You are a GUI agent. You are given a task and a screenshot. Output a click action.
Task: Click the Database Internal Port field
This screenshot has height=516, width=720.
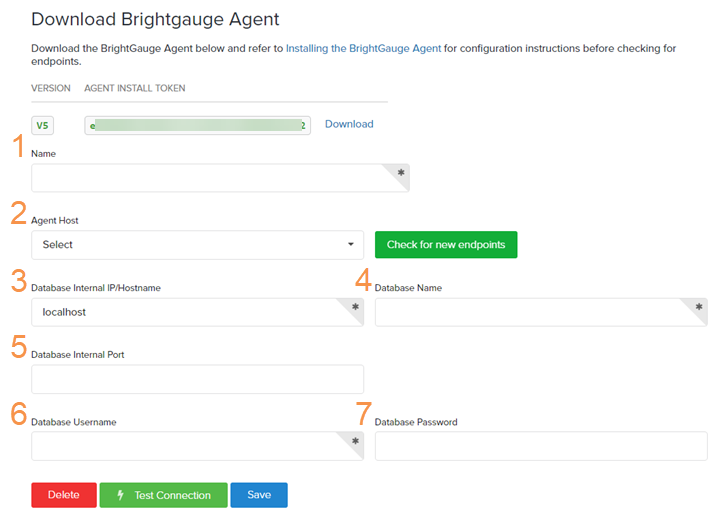[x=197, y=379]
